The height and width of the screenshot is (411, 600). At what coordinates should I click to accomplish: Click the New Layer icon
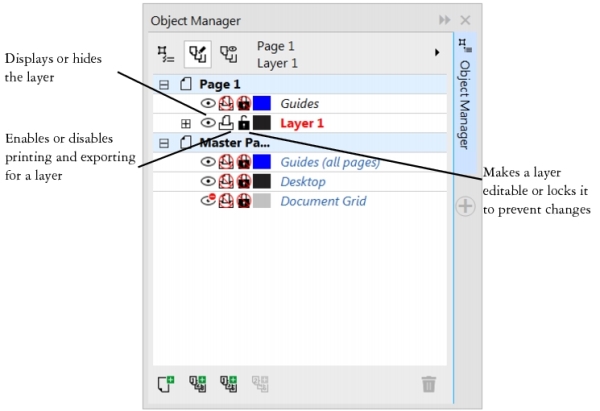pyautogui.click(x=166, y=383)
